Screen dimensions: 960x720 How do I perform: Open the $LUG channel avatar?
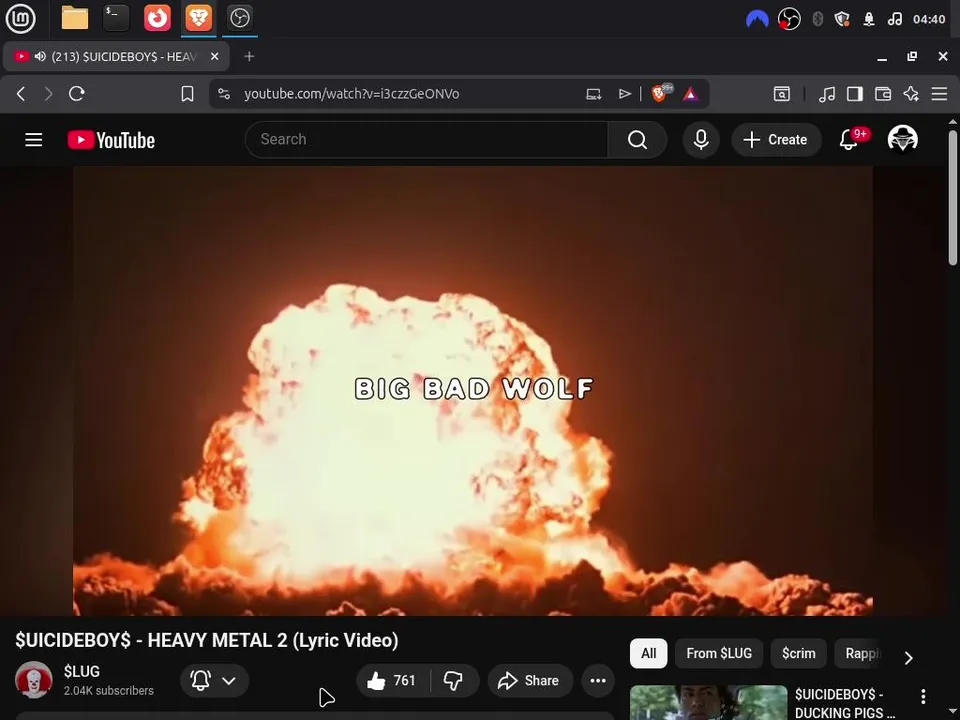pyautogui.click(x=34, y=680)
